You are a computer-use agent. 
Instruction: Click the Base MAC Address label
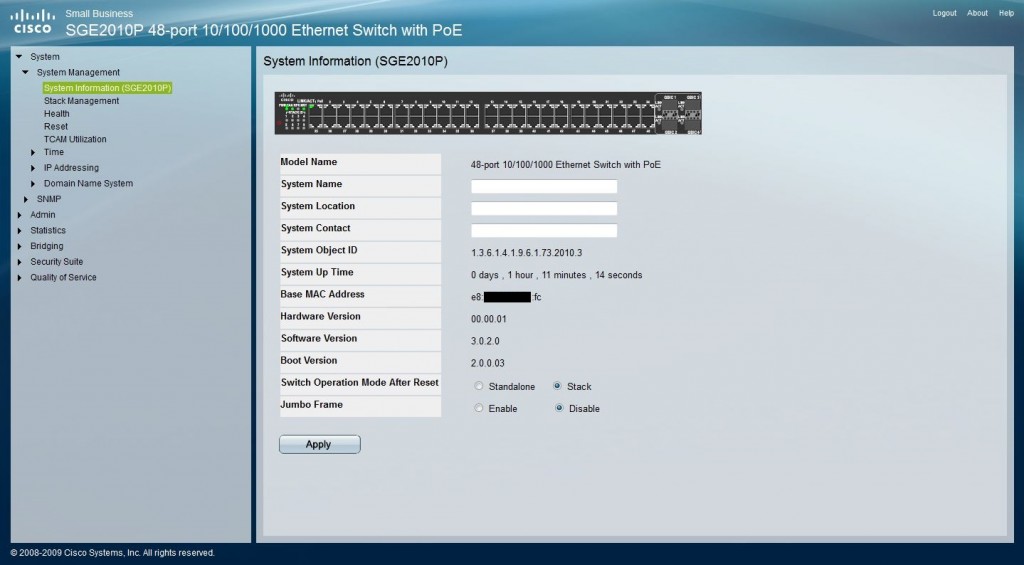[x=323, y=295]
